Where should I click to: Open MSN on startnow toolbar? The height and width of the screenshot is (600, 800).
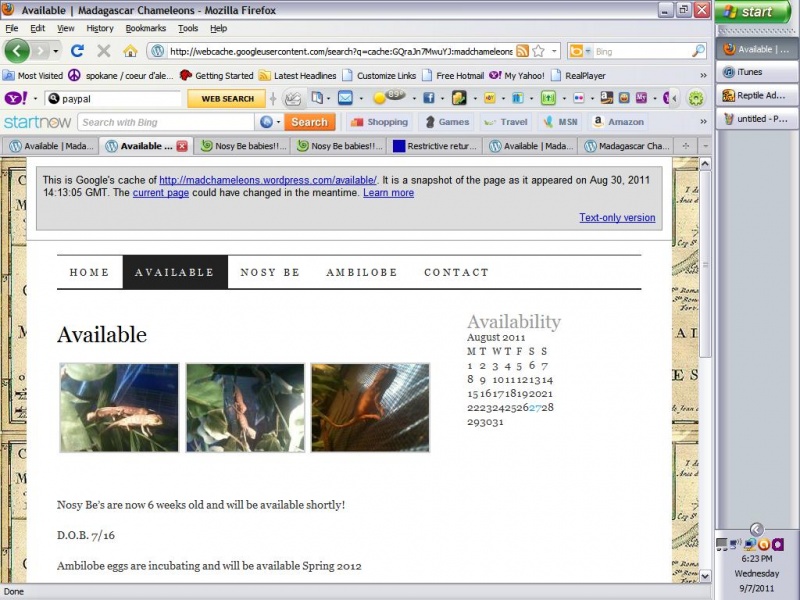click(x=560, y=122)
